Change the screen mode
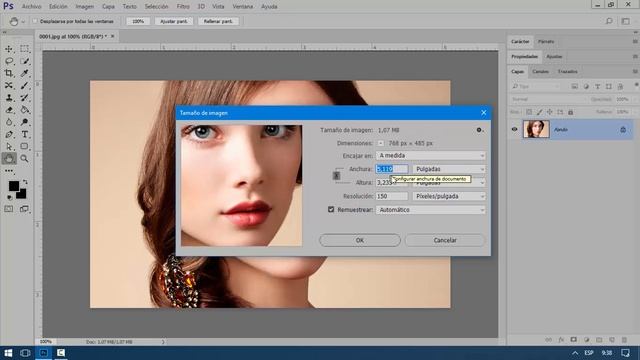The image size is (640, 360). (24, 209)
